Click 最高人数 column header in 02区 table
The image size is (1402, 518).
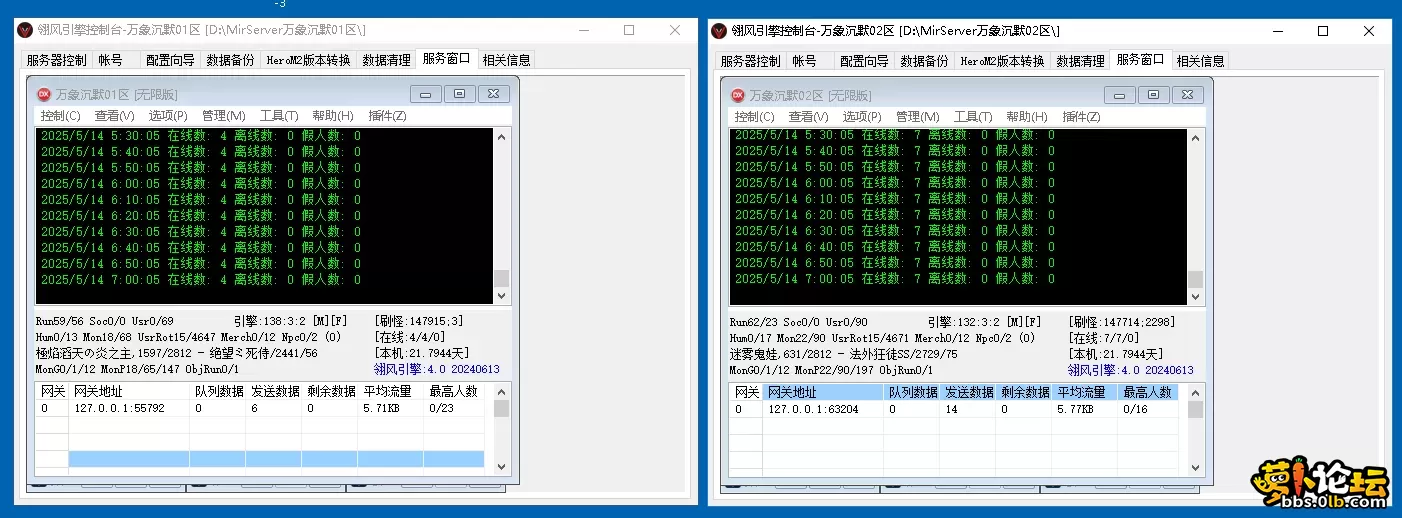pyautogui.click(x=1149, y=392)
